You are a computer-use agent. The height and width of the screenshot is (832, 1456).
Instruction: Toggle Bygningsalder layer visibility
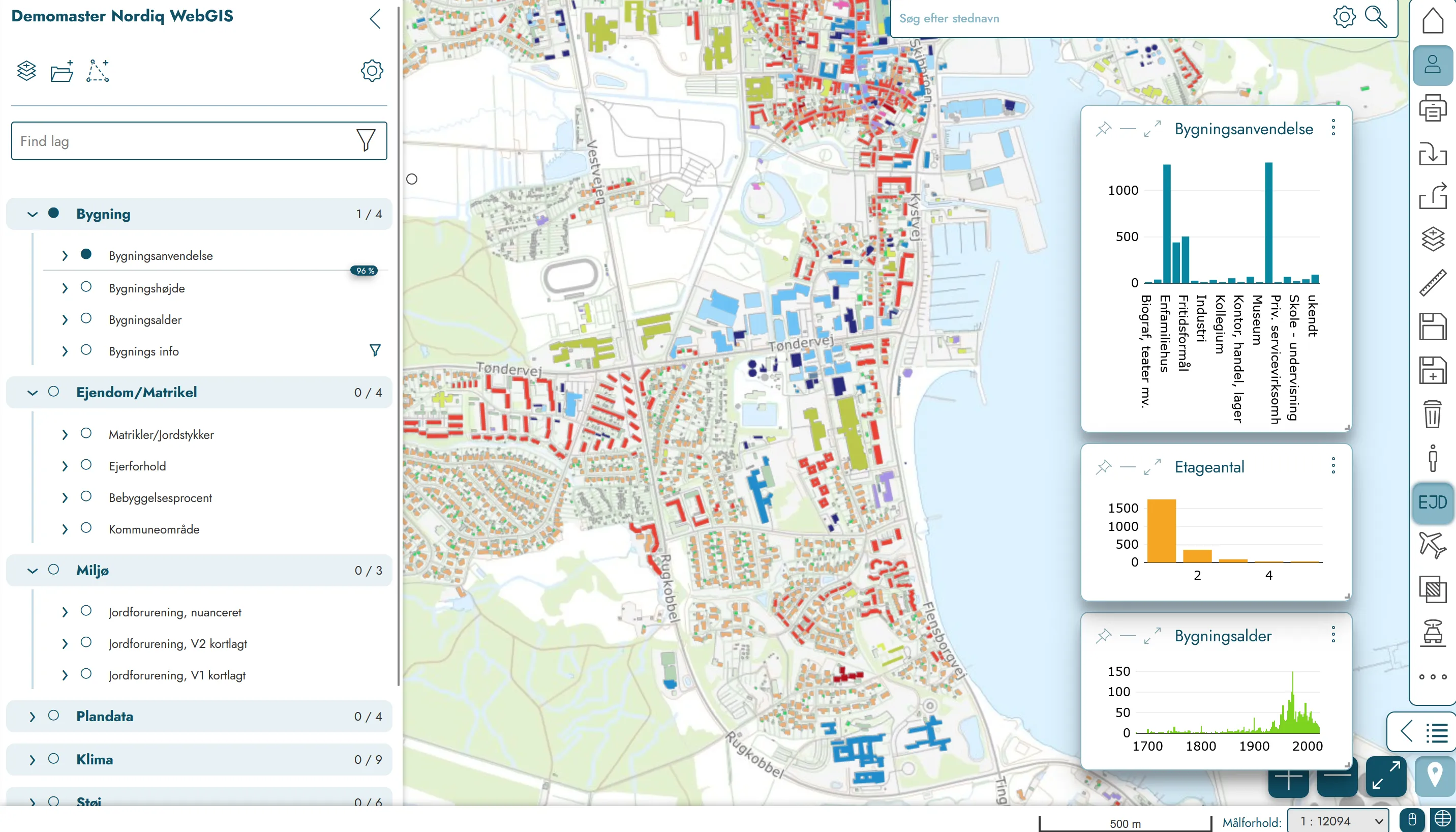point(86,318)
